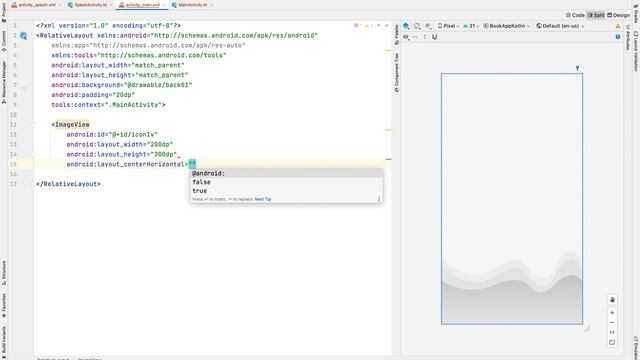Image resolution: width=640 pixels, height=360 pixels.
Task: Click the blue help question icon
Action: click(x=618, y=37)
